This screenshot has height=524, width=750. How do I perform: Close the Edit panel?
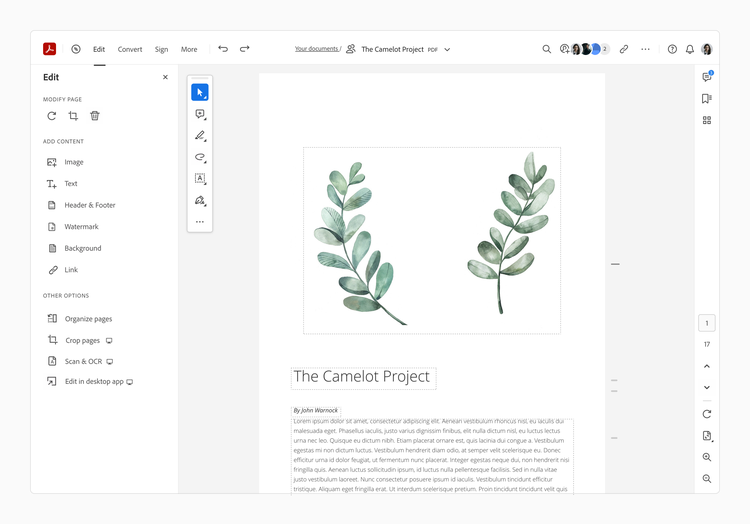[165, 77]
